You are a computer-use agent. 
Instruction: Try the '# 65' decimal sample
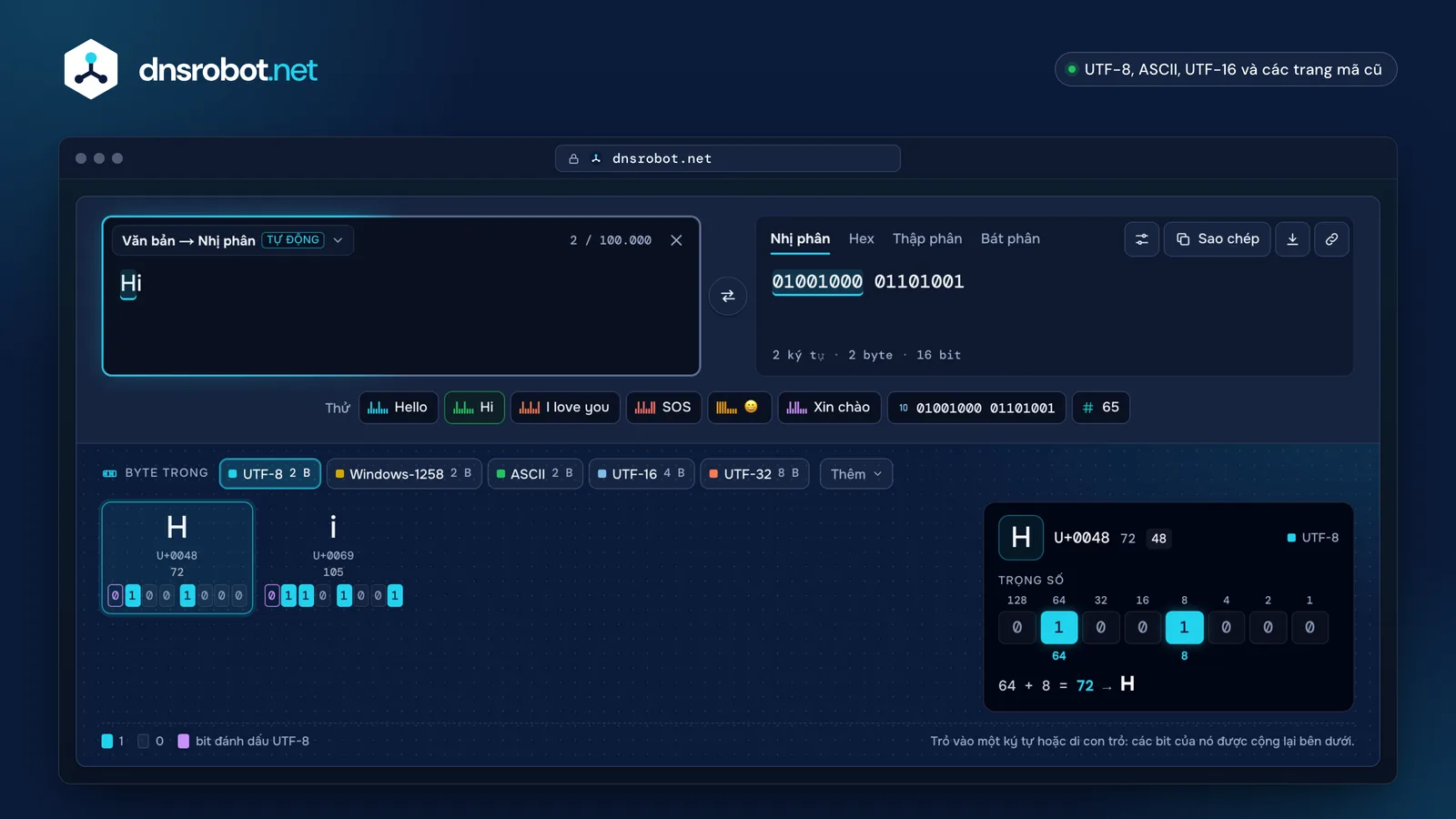[x=1101, y=407]
